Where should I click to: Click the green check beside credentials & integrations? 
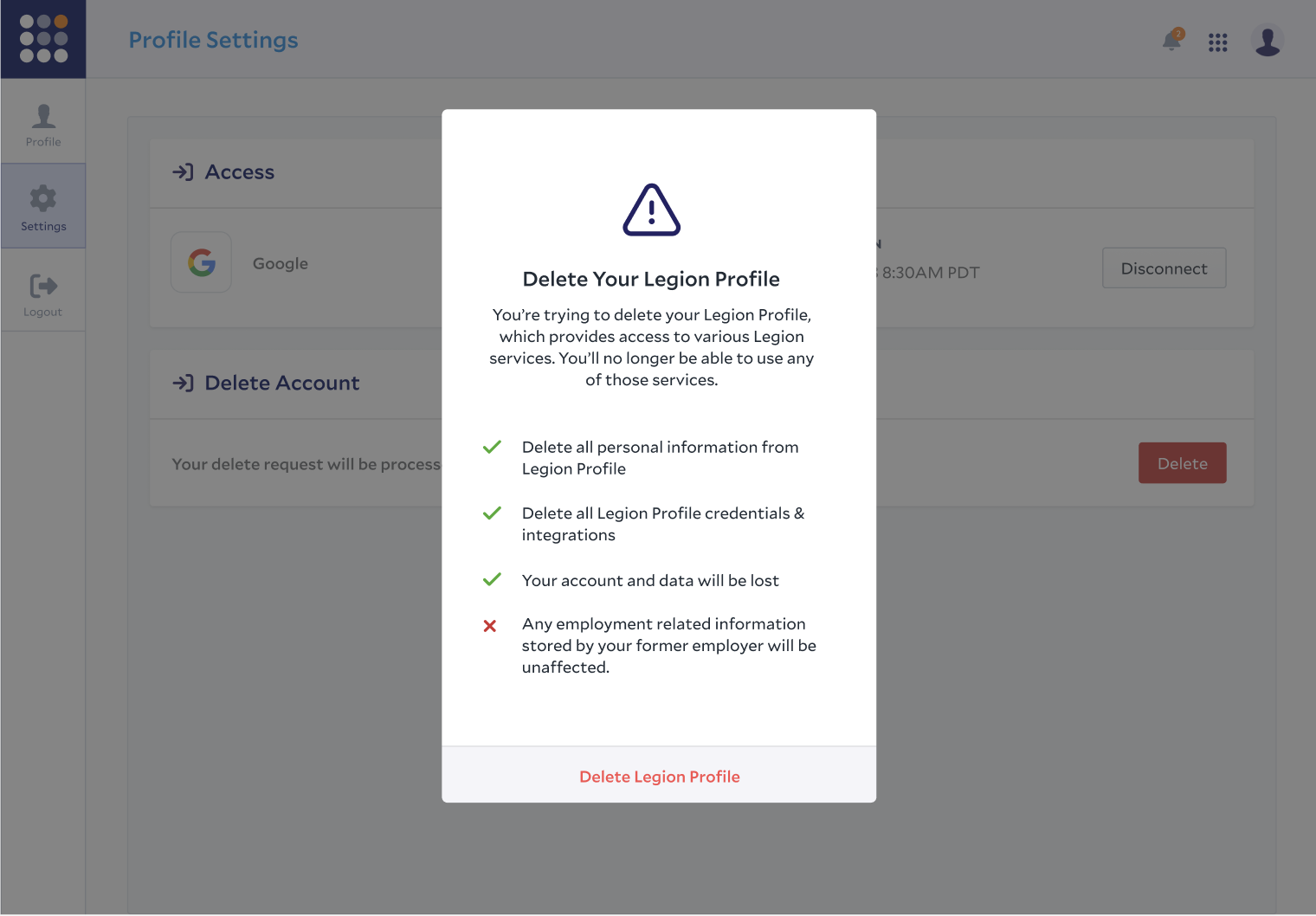[x=492, y=513]
